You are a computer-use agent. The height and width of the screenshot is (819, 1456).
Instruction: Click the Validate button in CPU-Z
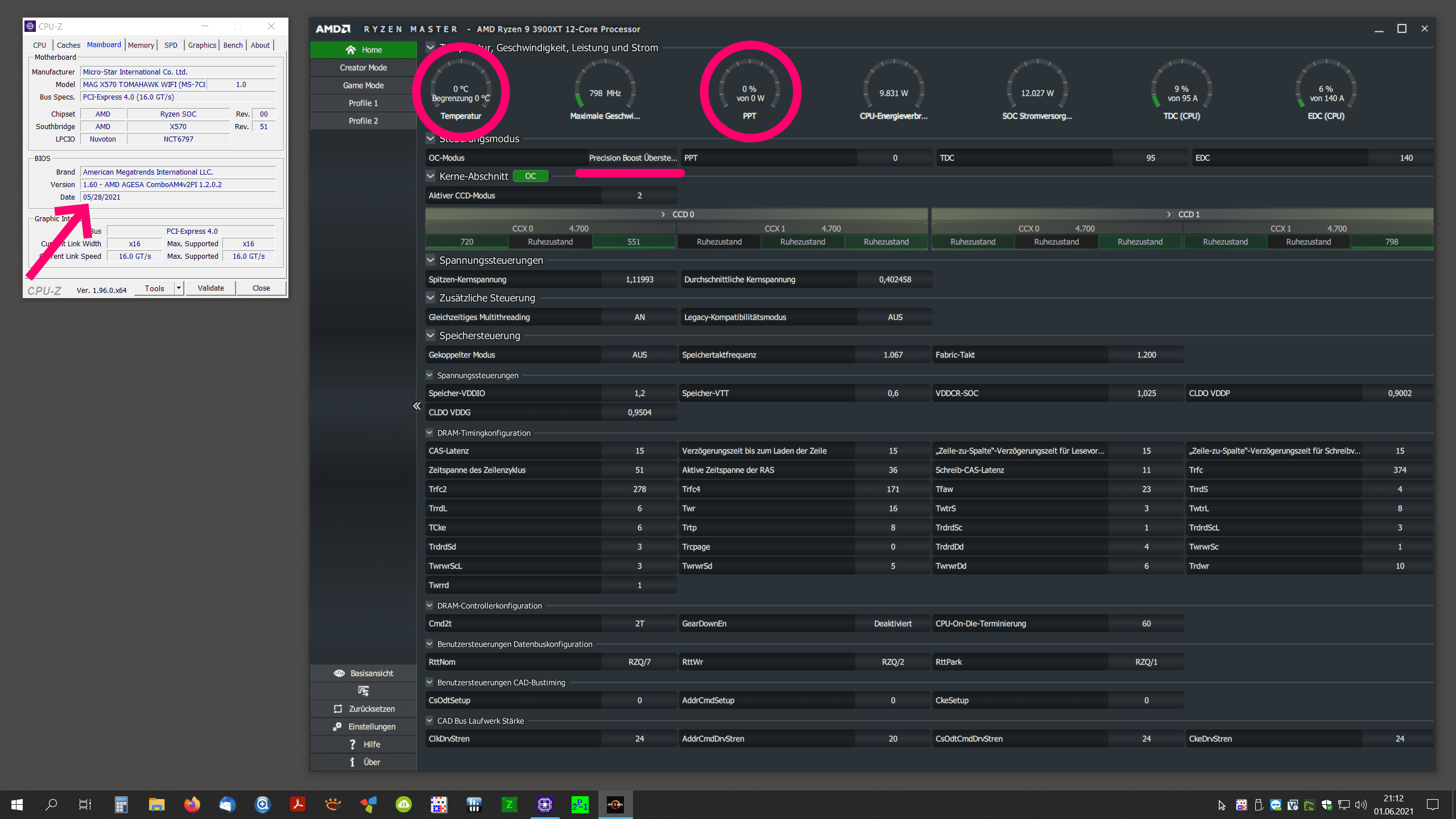(210, 288)
